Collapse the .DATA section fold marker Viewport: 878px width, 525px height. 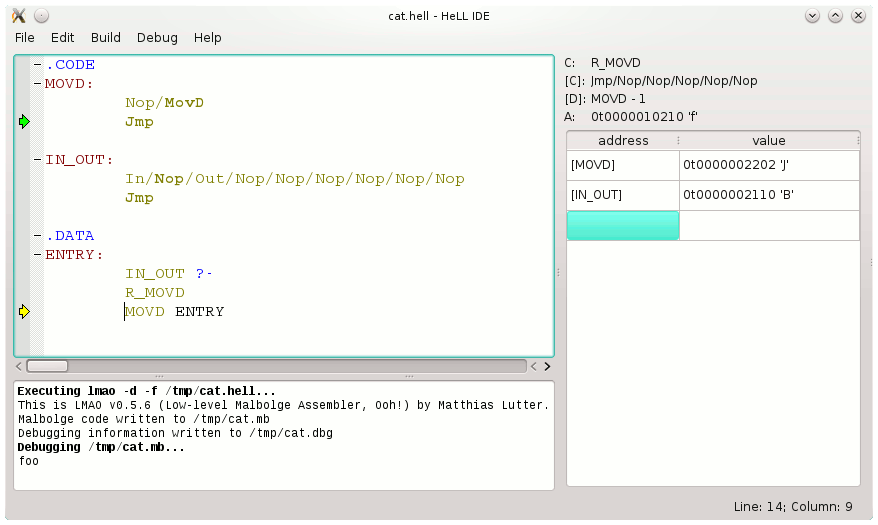pyautogui.click(x=38, y=236)
